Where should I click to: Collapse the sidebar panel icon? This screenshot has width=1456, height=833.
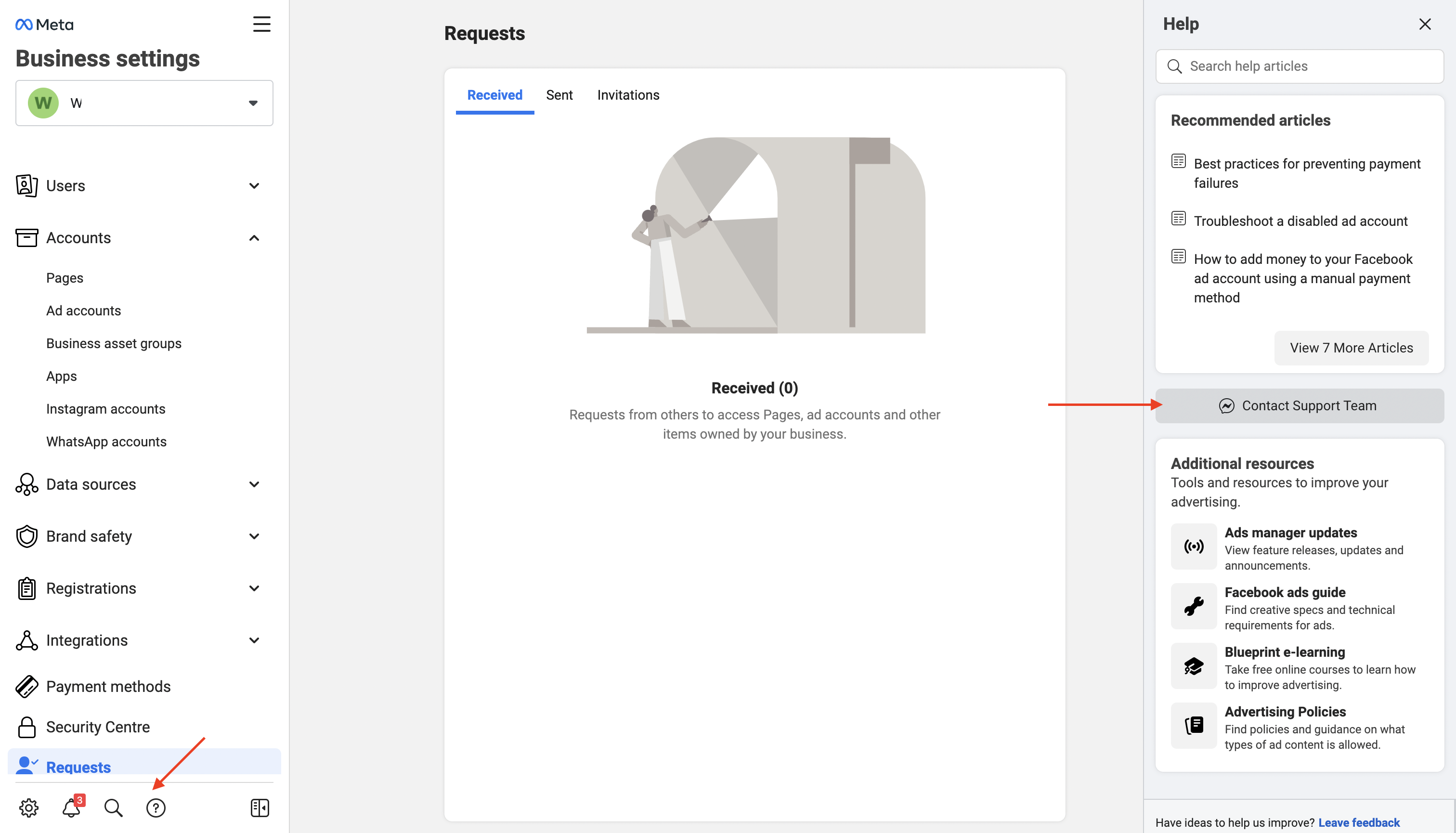260,808
